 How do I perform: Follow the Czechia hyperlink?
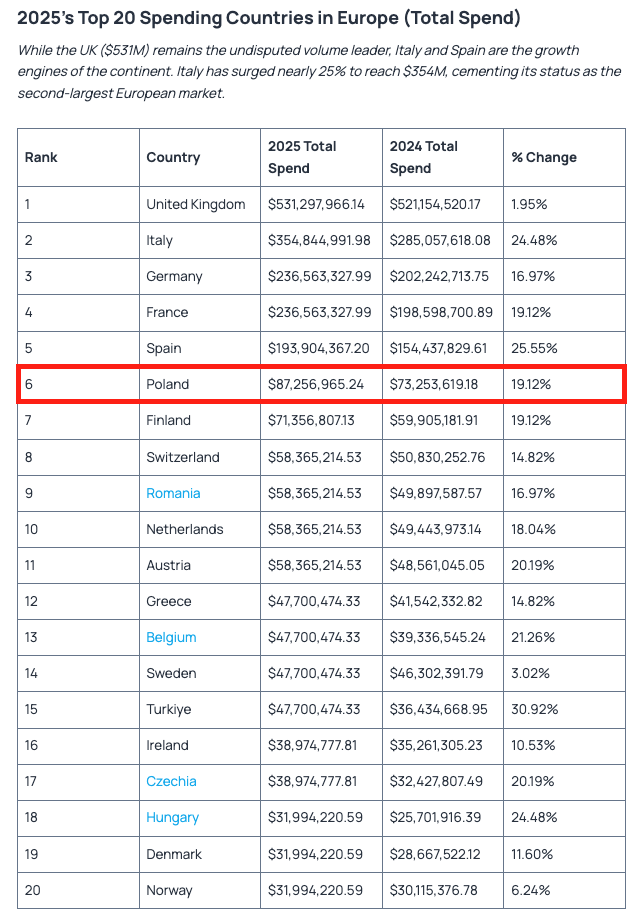pos(171,781)
